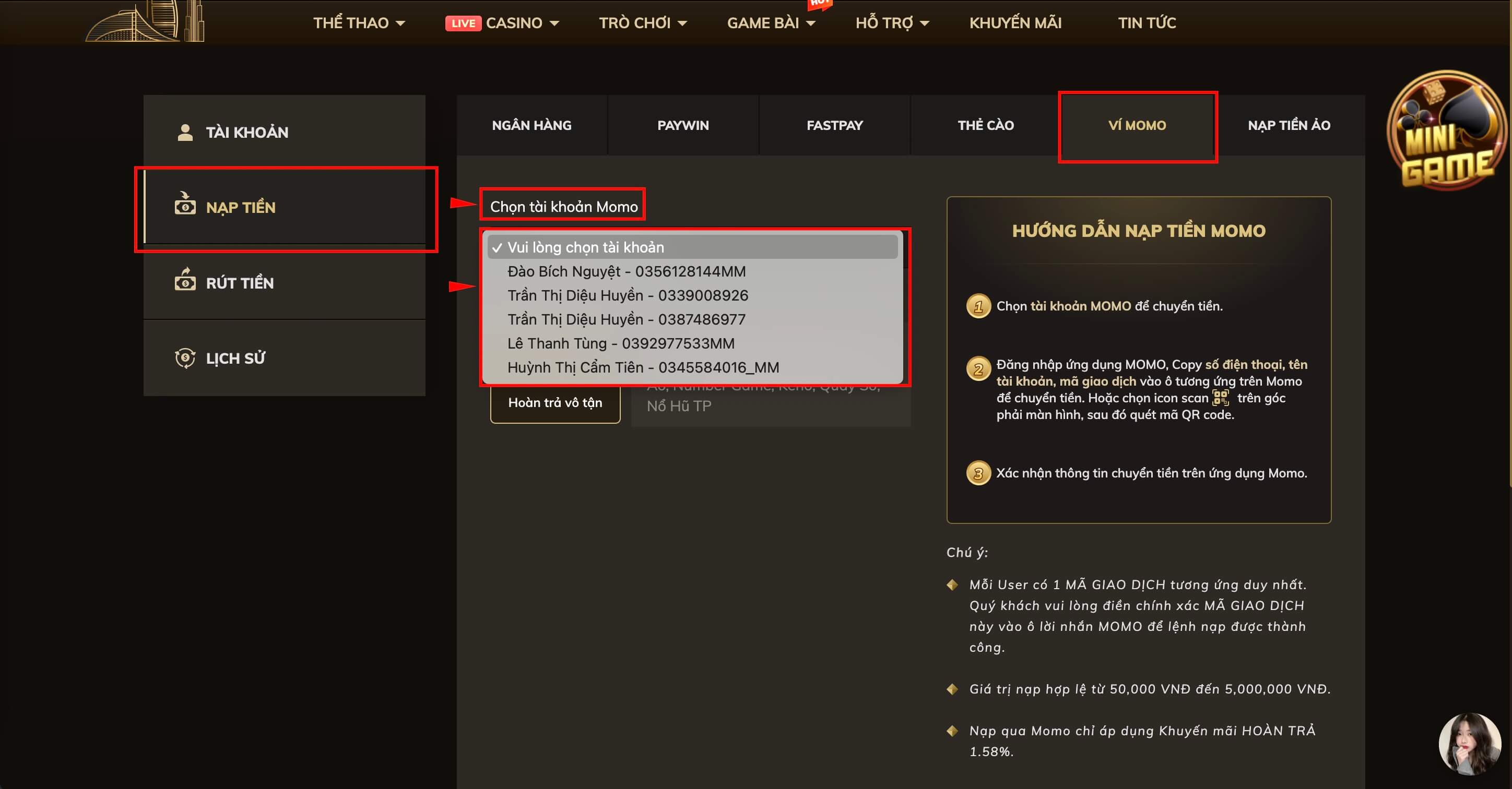
Task: Click step 3 text Xác nhận thông tin chuyển tiền
Action: [x=1152, y=473]
